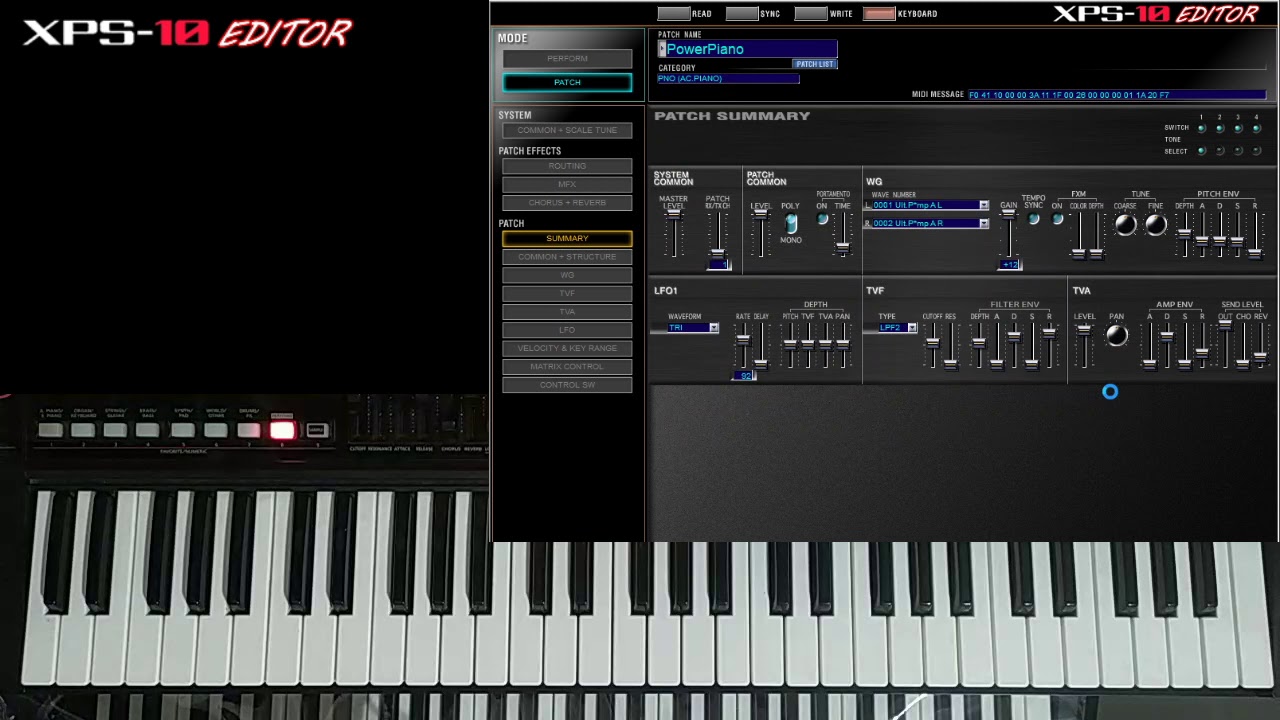Toggle Tone Switch 1
This screenshot has width=1280, height=720.
tap(1202, 128)
